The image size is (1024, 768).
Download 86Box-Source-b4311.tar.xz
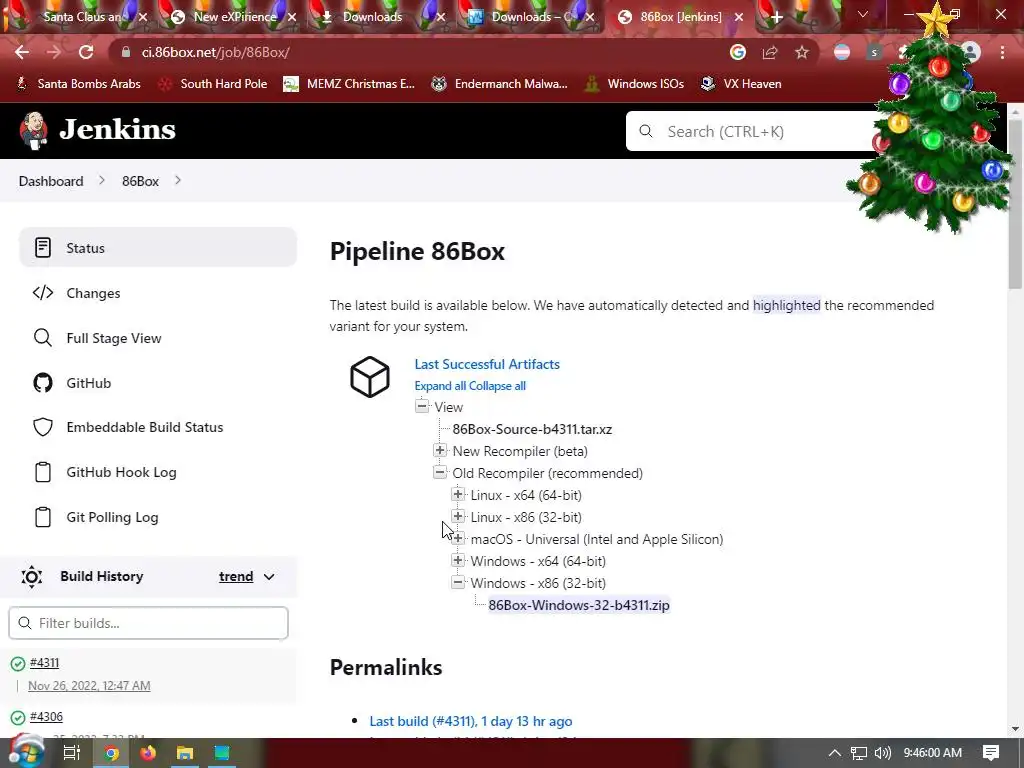click(532, 429)
